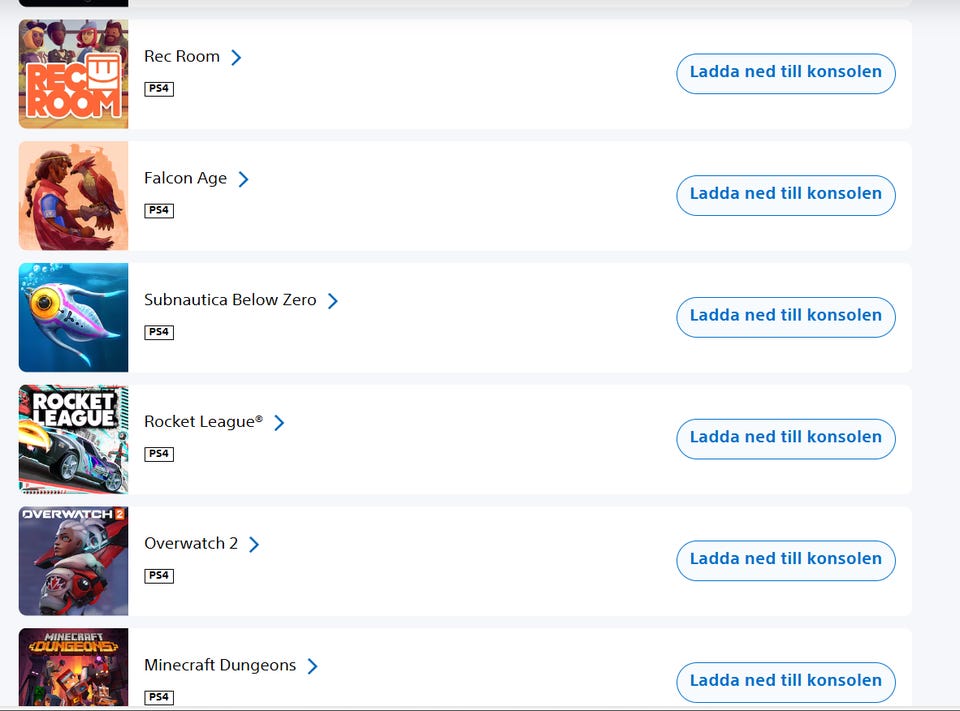The height and width of the screenshot is (711, 960).
Task: Click the chevron next to Falcon Age
Action: click(x=243, y=179)
